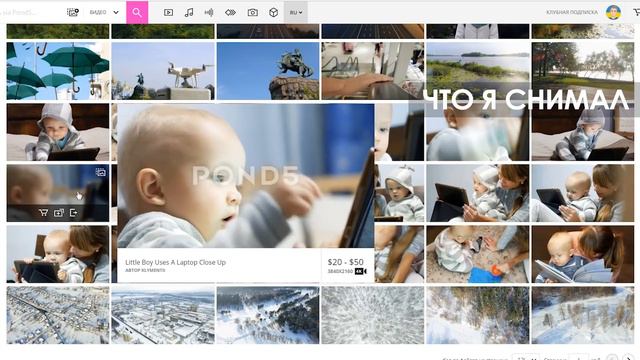Open the RU language dropdown

pos(296,13)
